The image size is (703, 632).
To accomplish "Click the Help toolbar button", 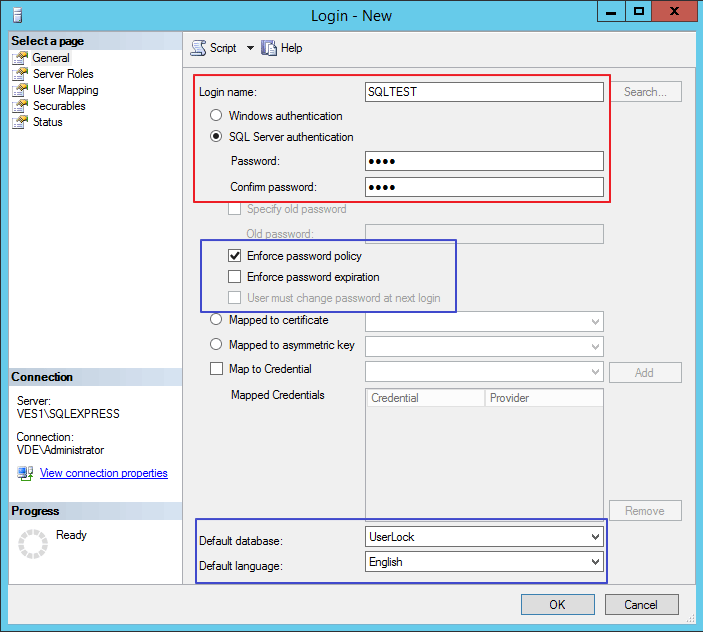I will (x=282, y=48).
